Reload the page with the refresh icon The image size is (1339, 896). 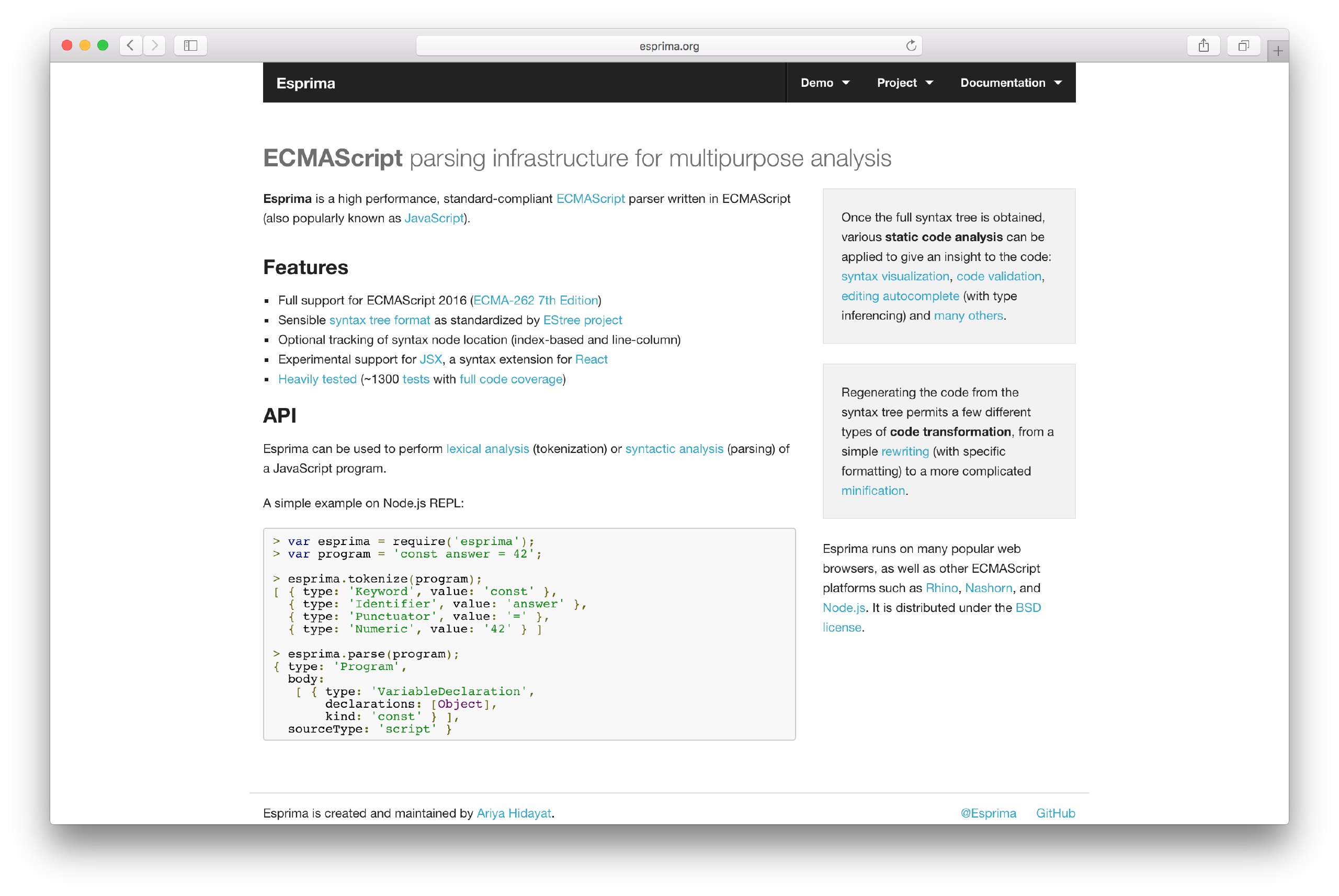pos(911,45)
